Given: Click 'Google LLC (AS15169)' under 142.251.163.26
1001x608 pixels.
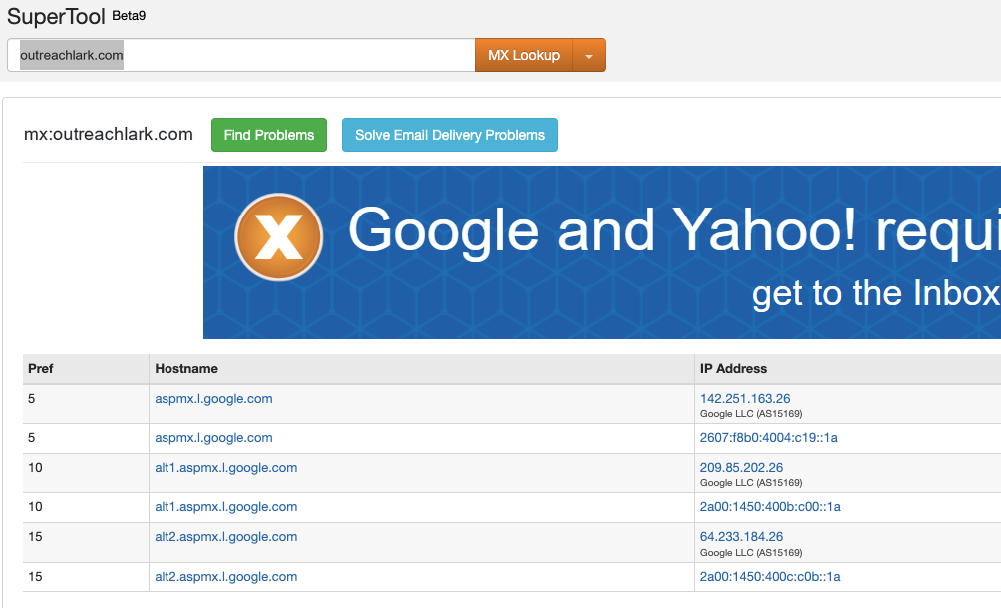Looking at the screenshot, I should [x=751, y=414].
